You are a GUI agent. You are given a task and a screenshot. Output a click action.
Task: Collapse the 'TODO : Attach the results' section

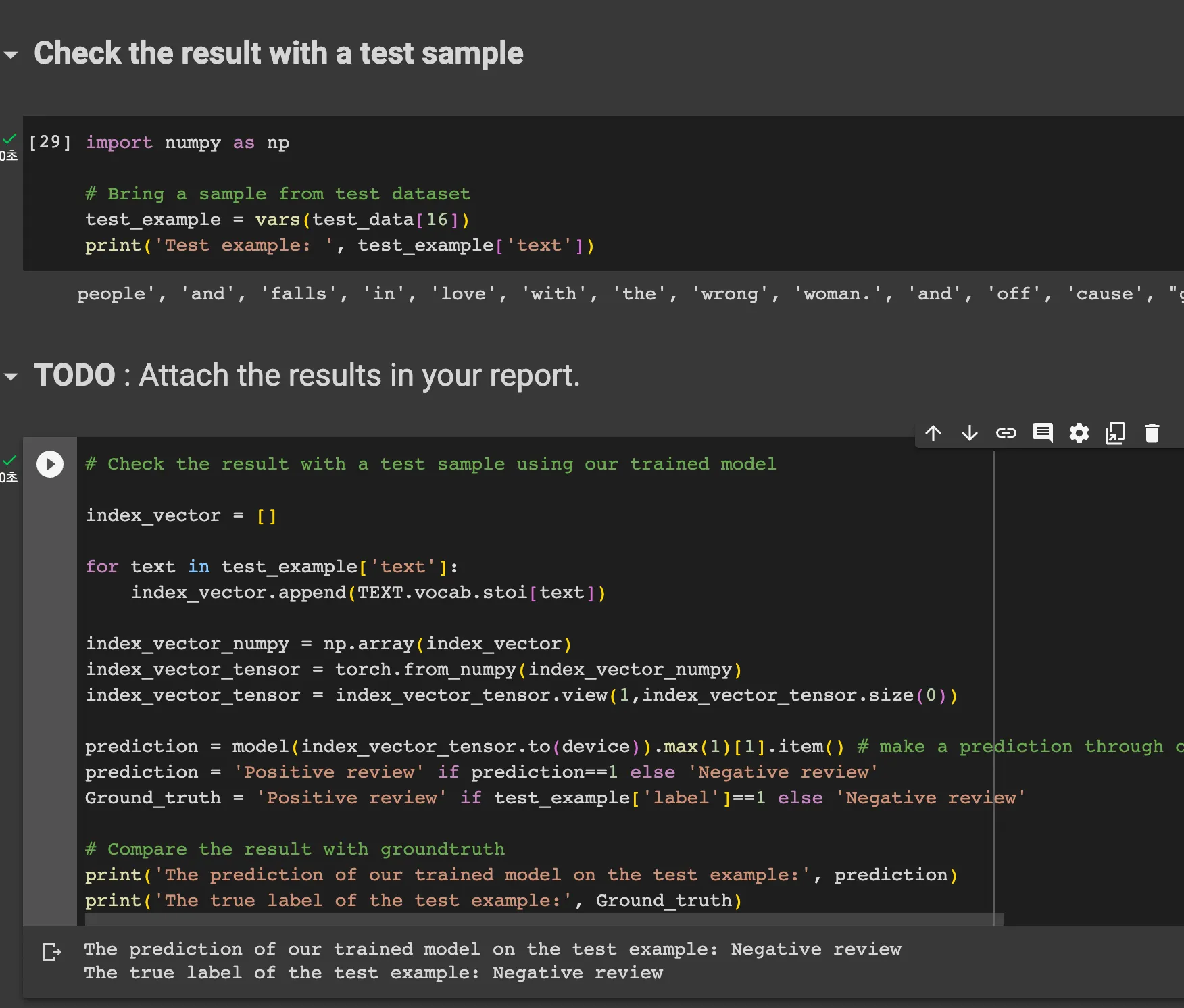tap(11, 376)
